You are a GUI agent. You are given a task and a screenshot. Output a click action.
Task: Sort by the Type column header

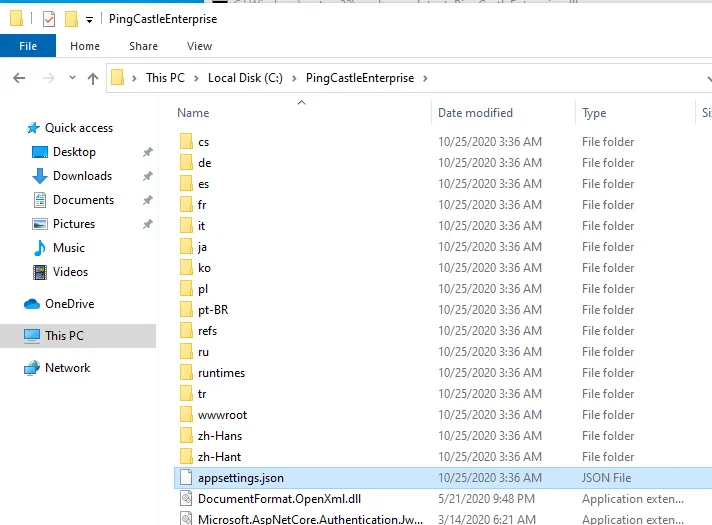click(594, 113)
